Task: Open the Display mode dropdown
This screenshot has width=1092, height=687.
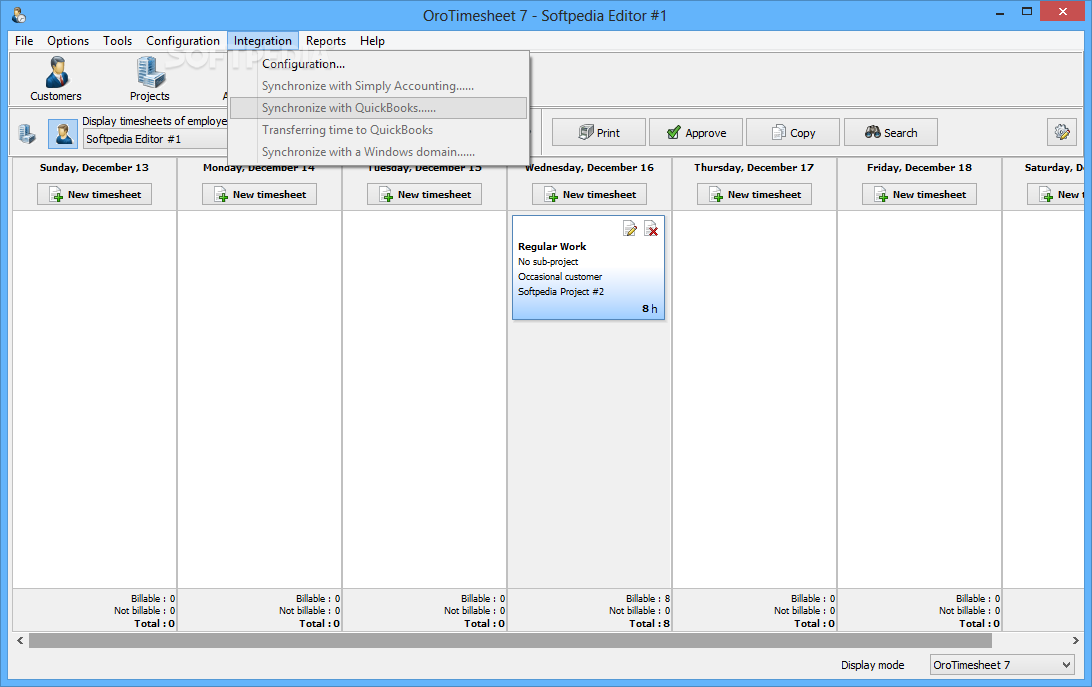Action: click(1002, 665)
